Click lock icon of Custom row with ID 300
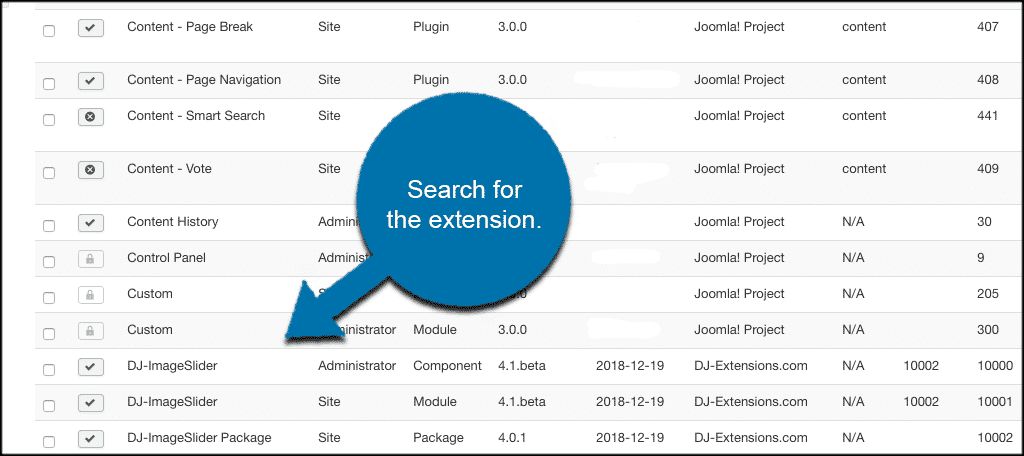 click(91, 331)
